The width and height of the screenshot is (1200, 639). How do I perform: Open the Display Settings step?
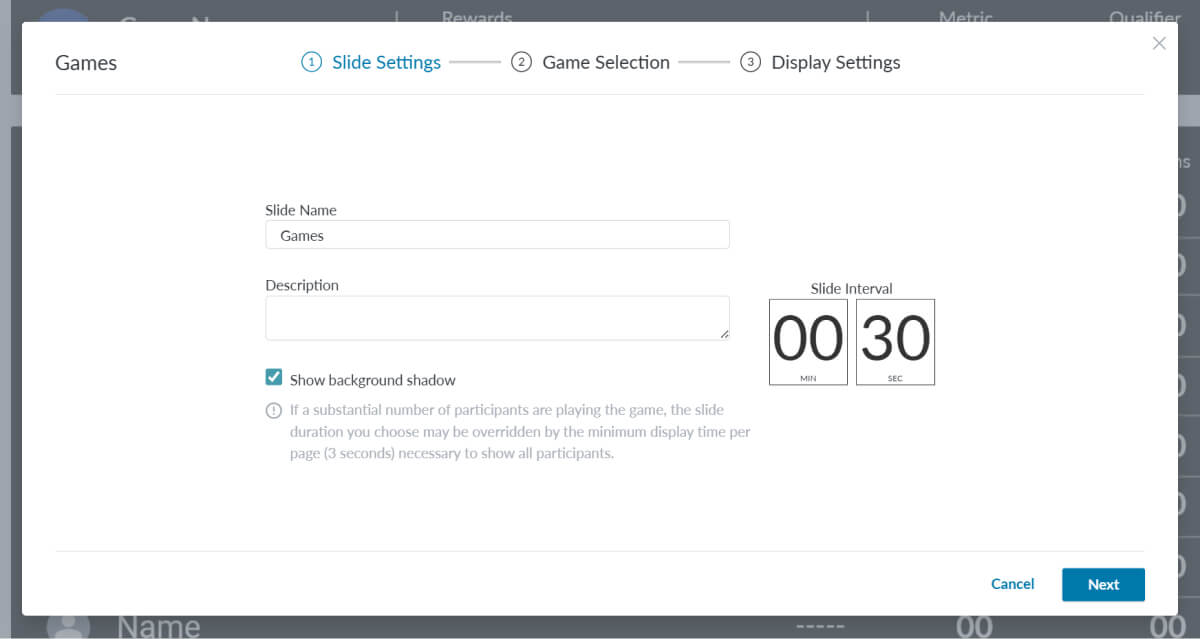point(835,62)
